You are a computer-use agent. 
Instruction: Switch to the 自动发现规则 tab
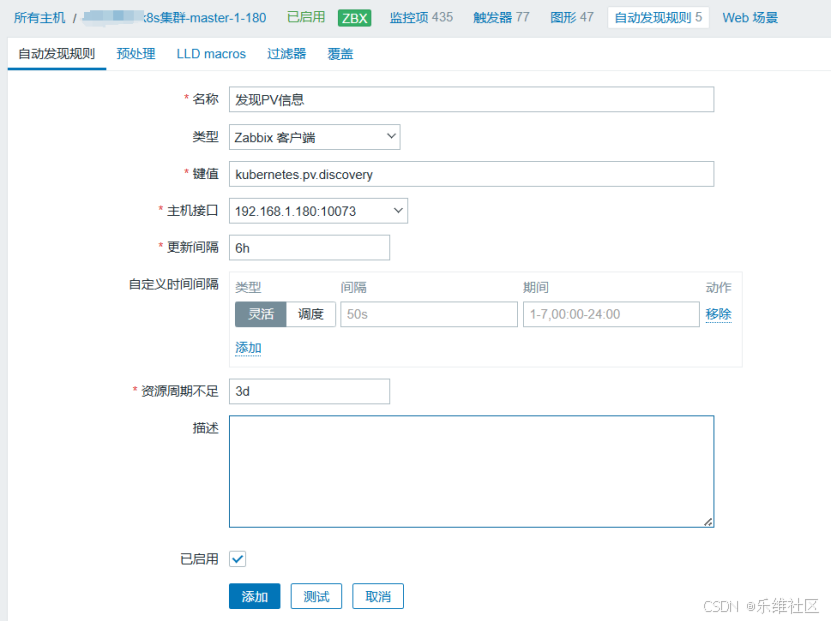(x=57, y=54)
